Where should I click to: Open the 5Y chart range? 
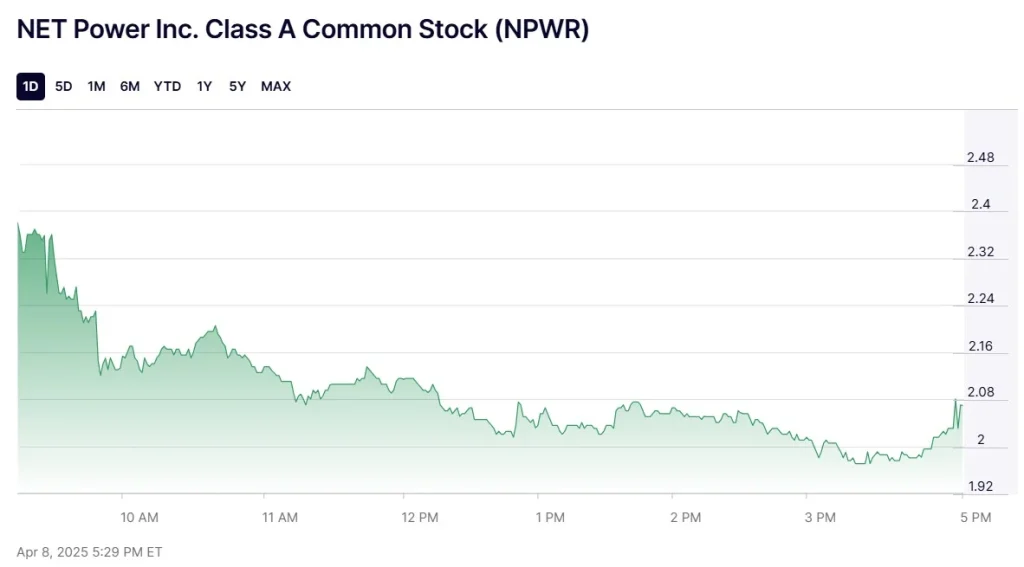[237, 87]
